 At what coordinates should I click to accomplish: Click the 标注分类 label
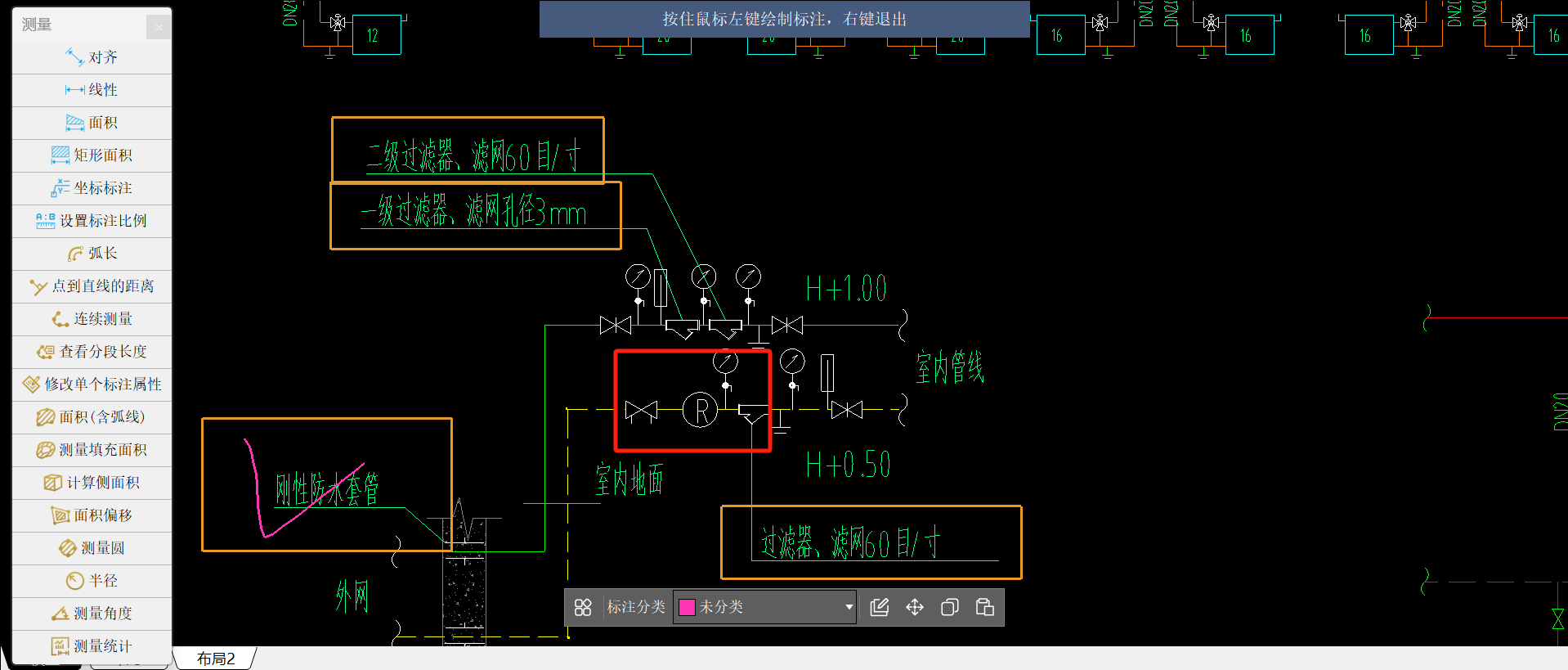coord(636,607)
